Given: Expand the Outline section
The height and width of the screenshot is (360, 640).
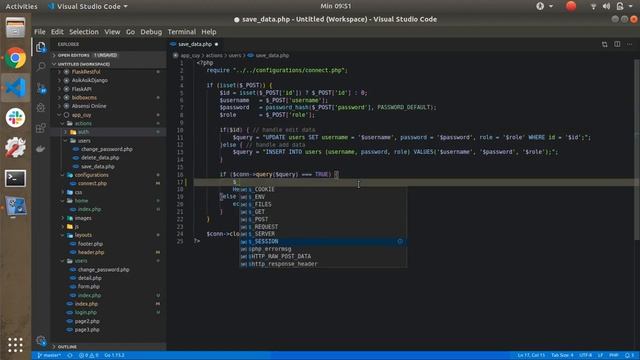Looking at the screenshot, I should click(x=108, y=347).
